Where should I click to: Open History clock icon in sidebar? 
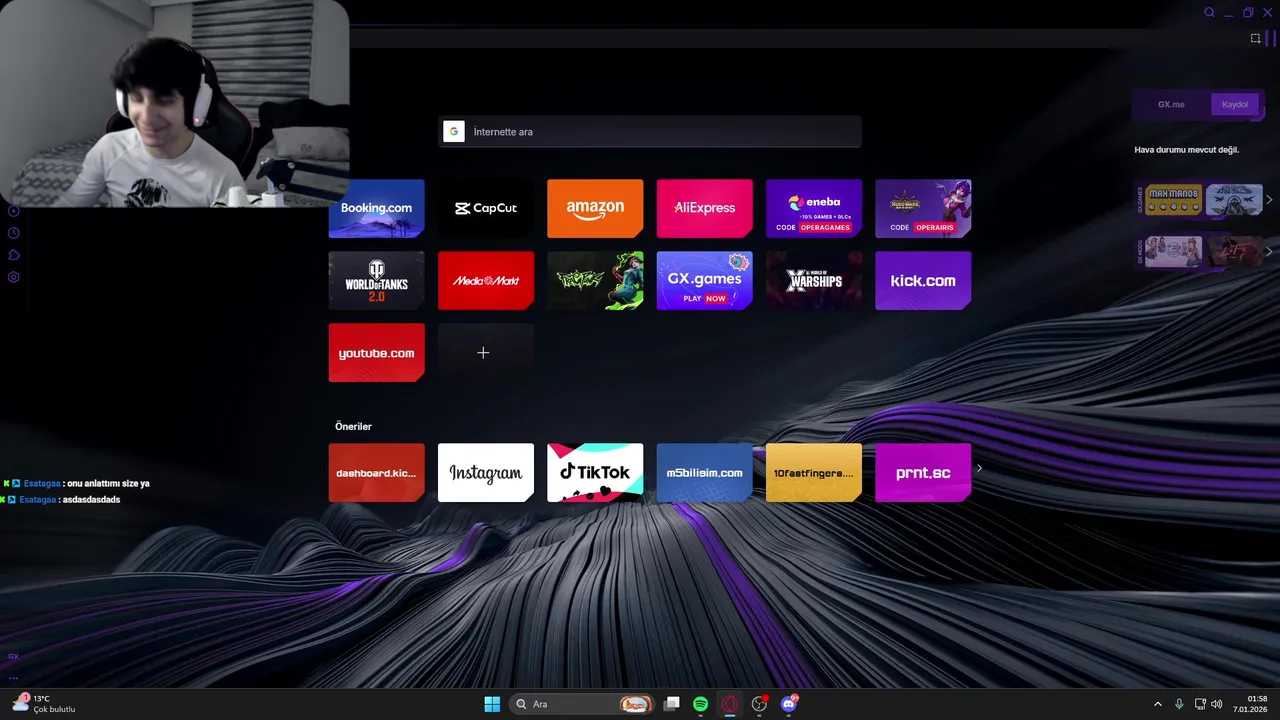tap(14, 233)
